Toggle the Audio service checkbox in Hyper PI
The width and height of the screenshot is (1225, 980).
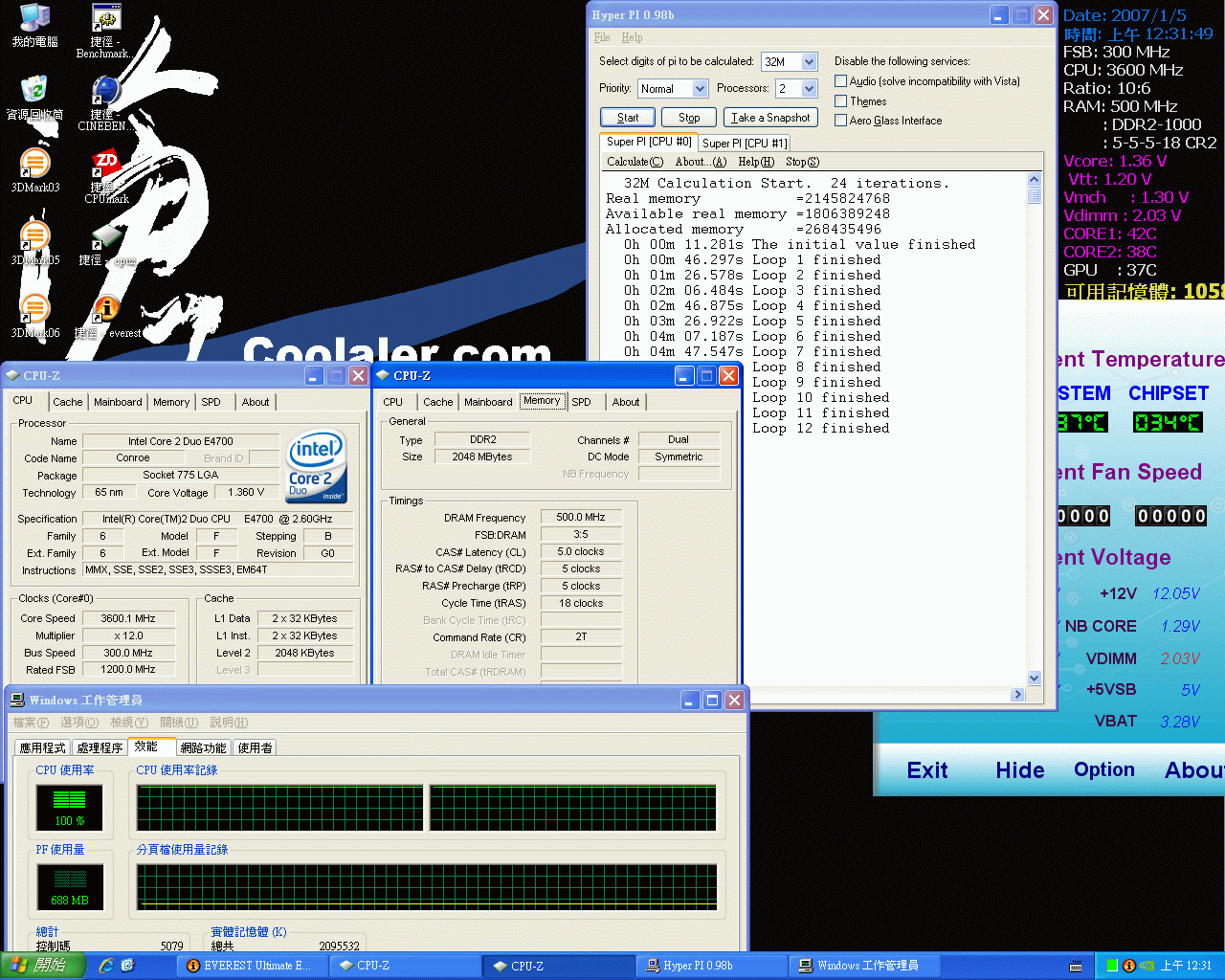click(x=840, y=81)
